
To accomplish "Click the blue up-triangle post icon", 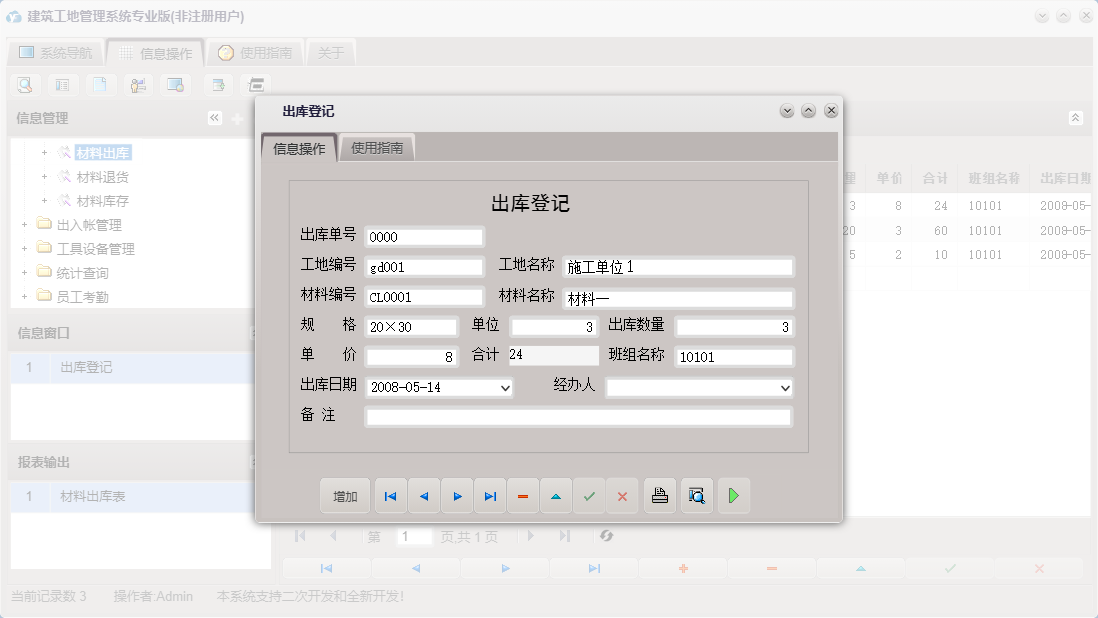I will (556, 495).
